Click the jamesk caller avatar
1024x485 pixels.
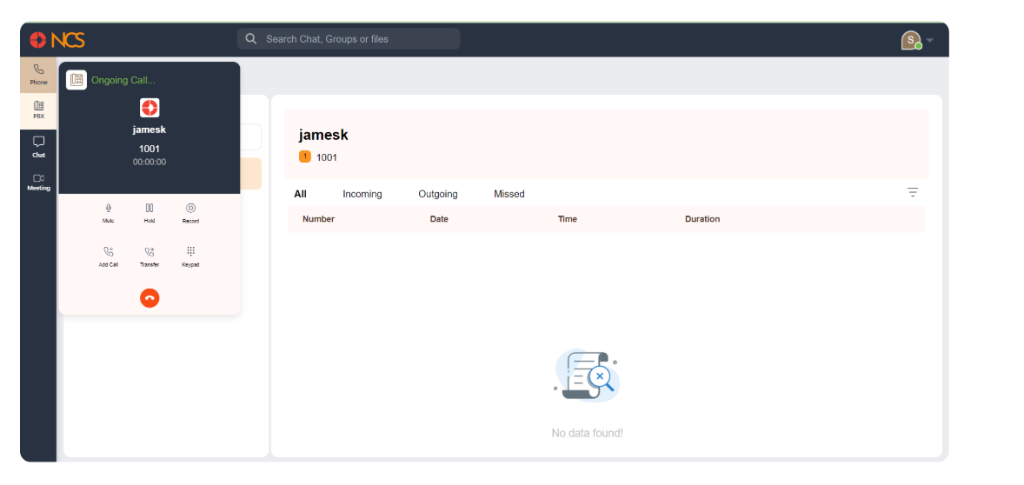150,108
